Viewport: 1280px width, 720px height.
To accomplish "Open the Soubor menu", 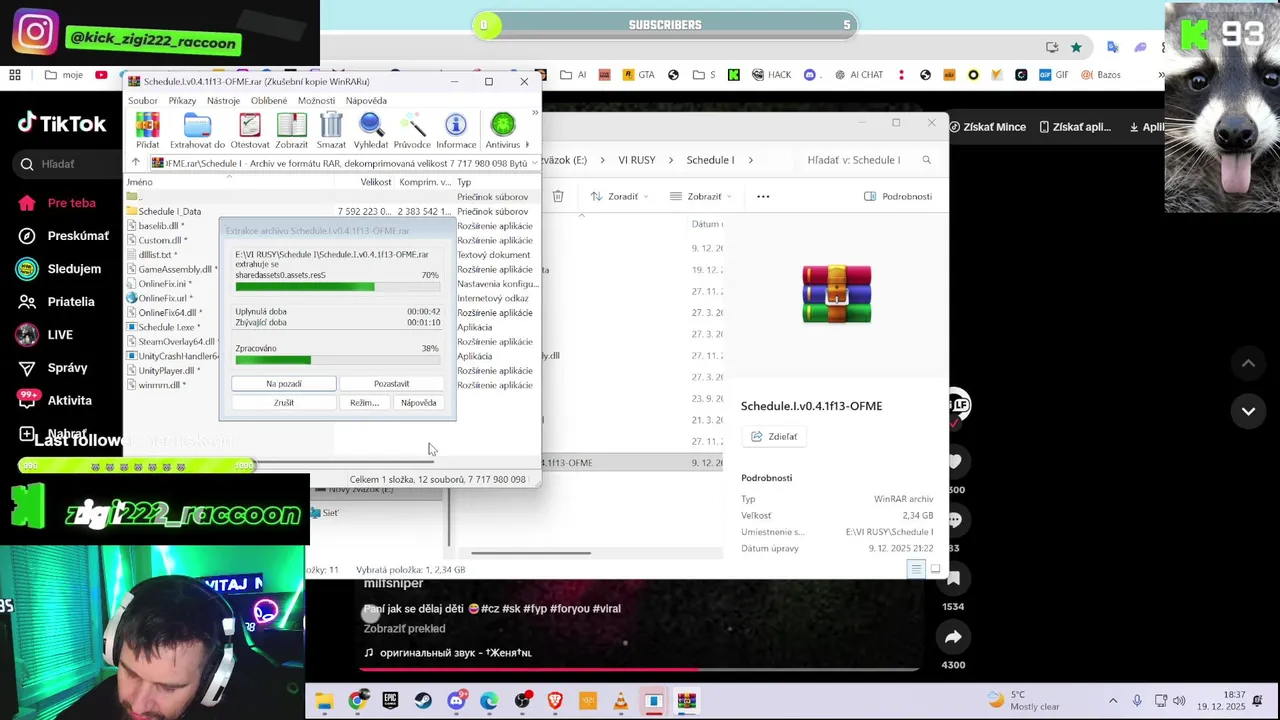I will (x=143, y=100).
